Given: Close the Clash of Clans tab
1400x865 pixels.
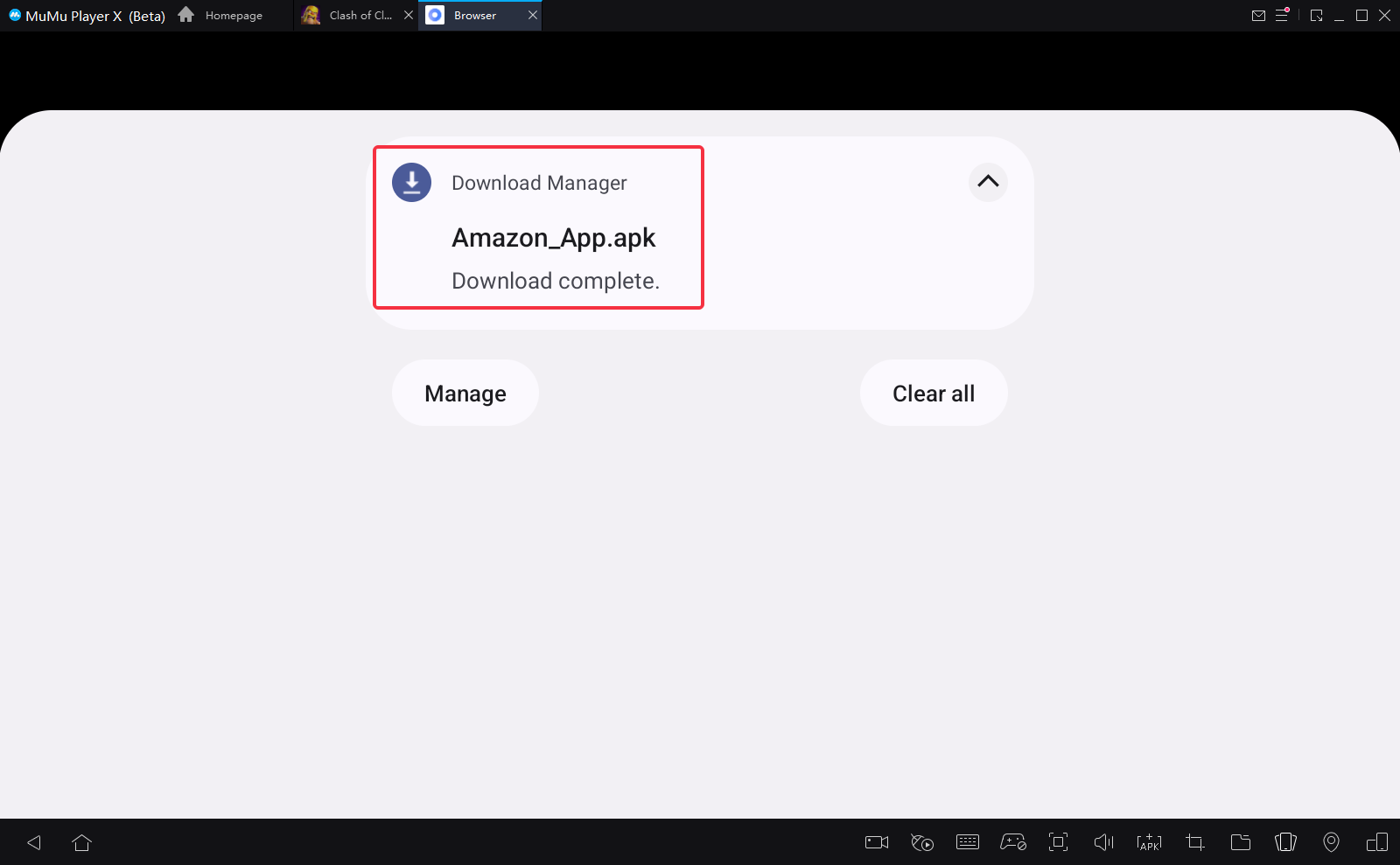Looking at the screenshot, I should tap(409, 15).
